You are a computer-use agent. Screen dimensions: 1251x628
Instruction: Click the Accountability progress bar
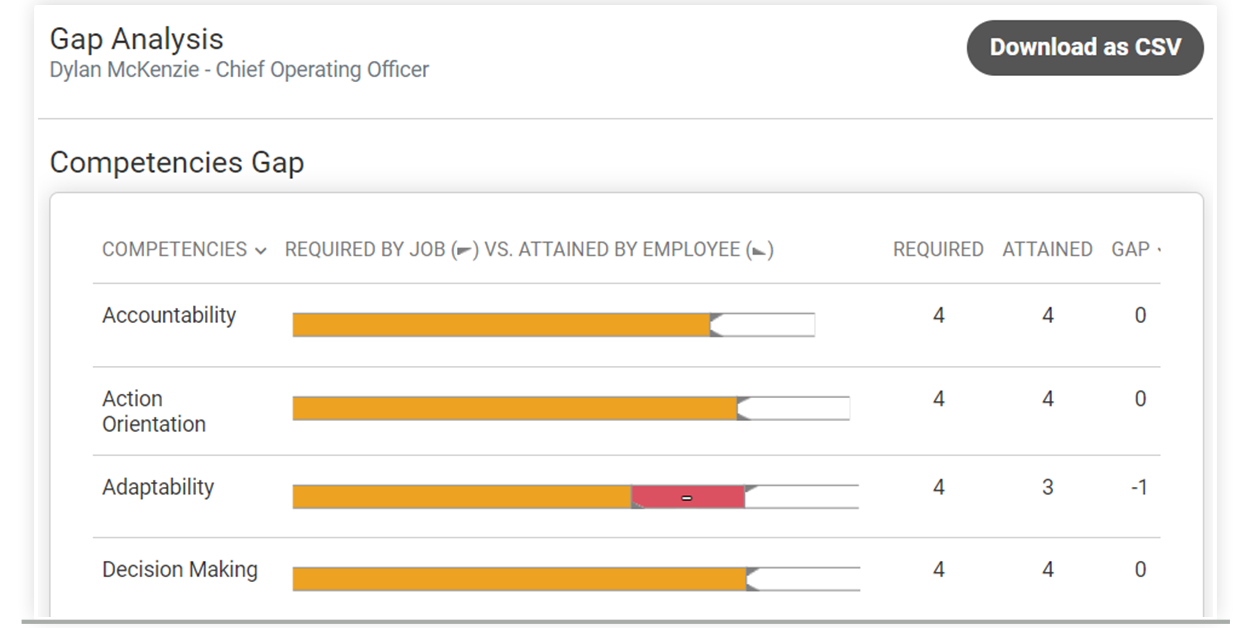[500, 322]
